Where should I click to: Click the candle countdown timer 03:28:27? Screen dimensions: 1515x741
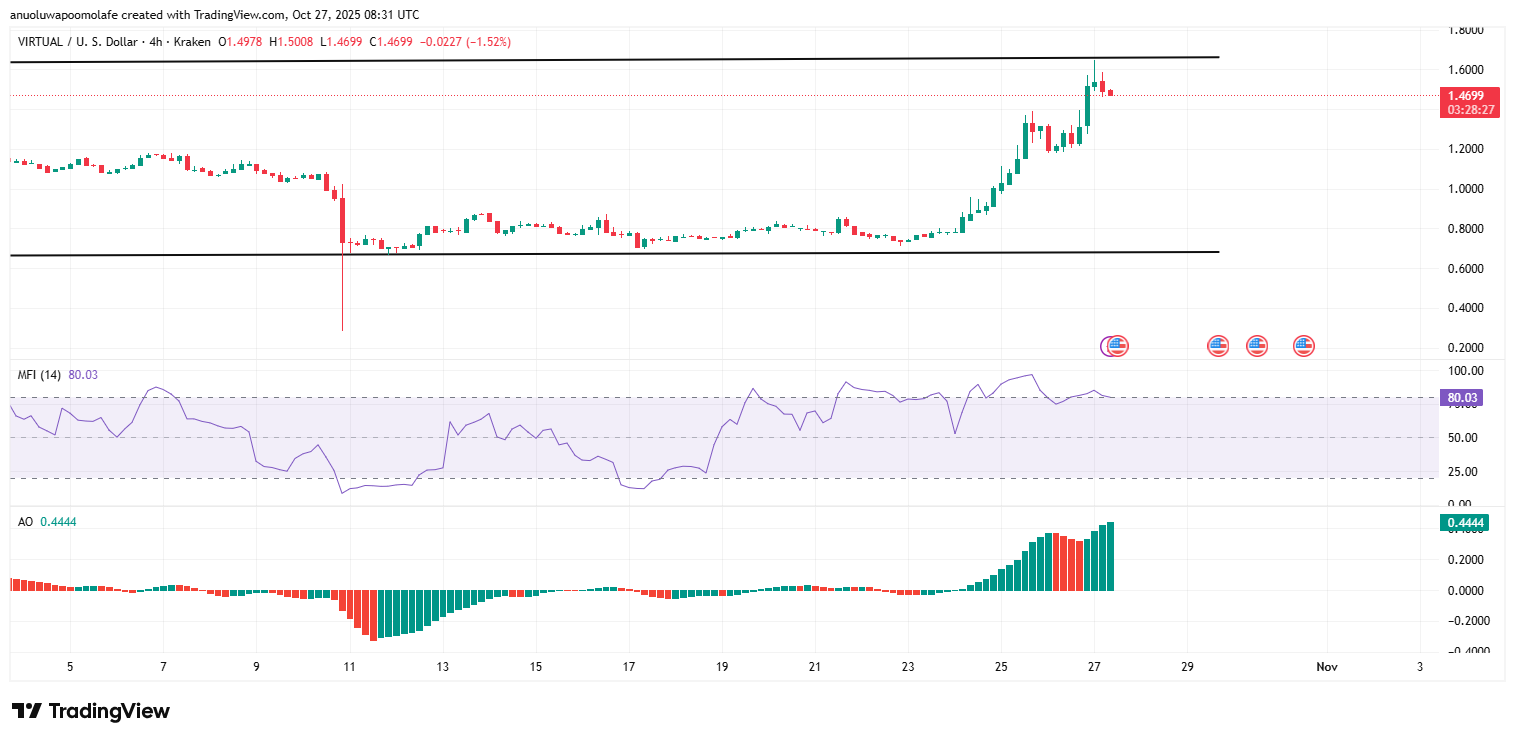tap(1461, 109)
